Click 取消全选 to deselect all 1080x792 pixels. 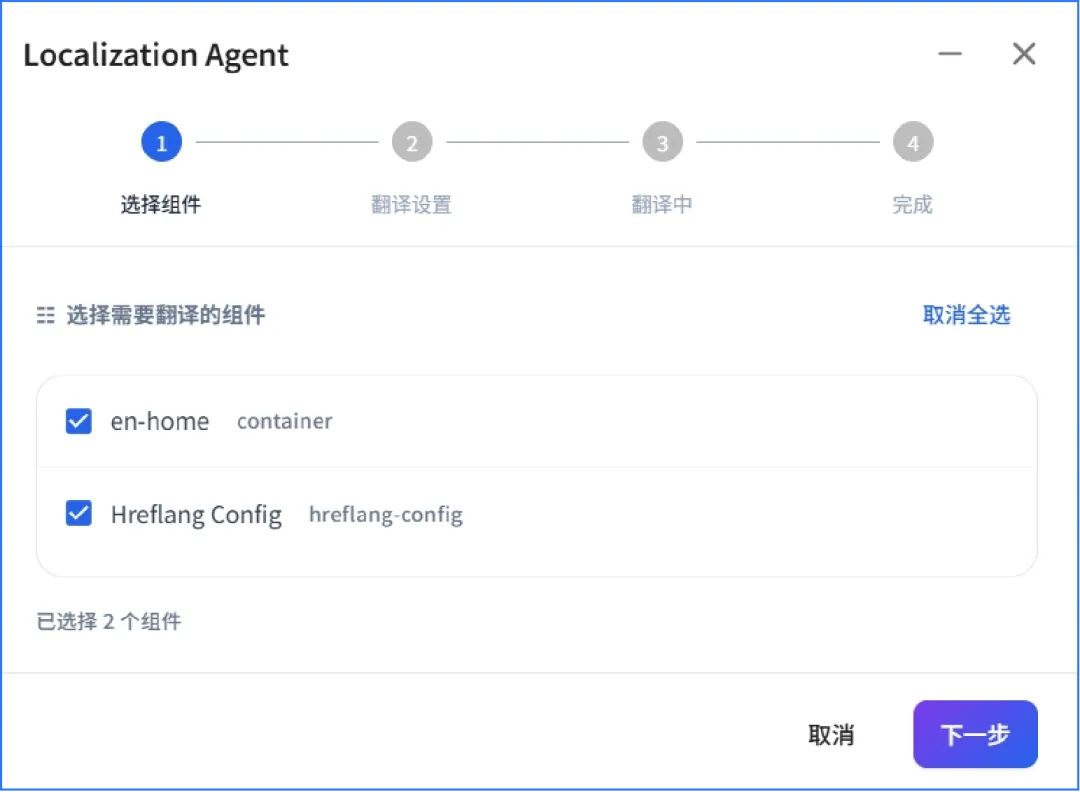[x=966, y=315]
